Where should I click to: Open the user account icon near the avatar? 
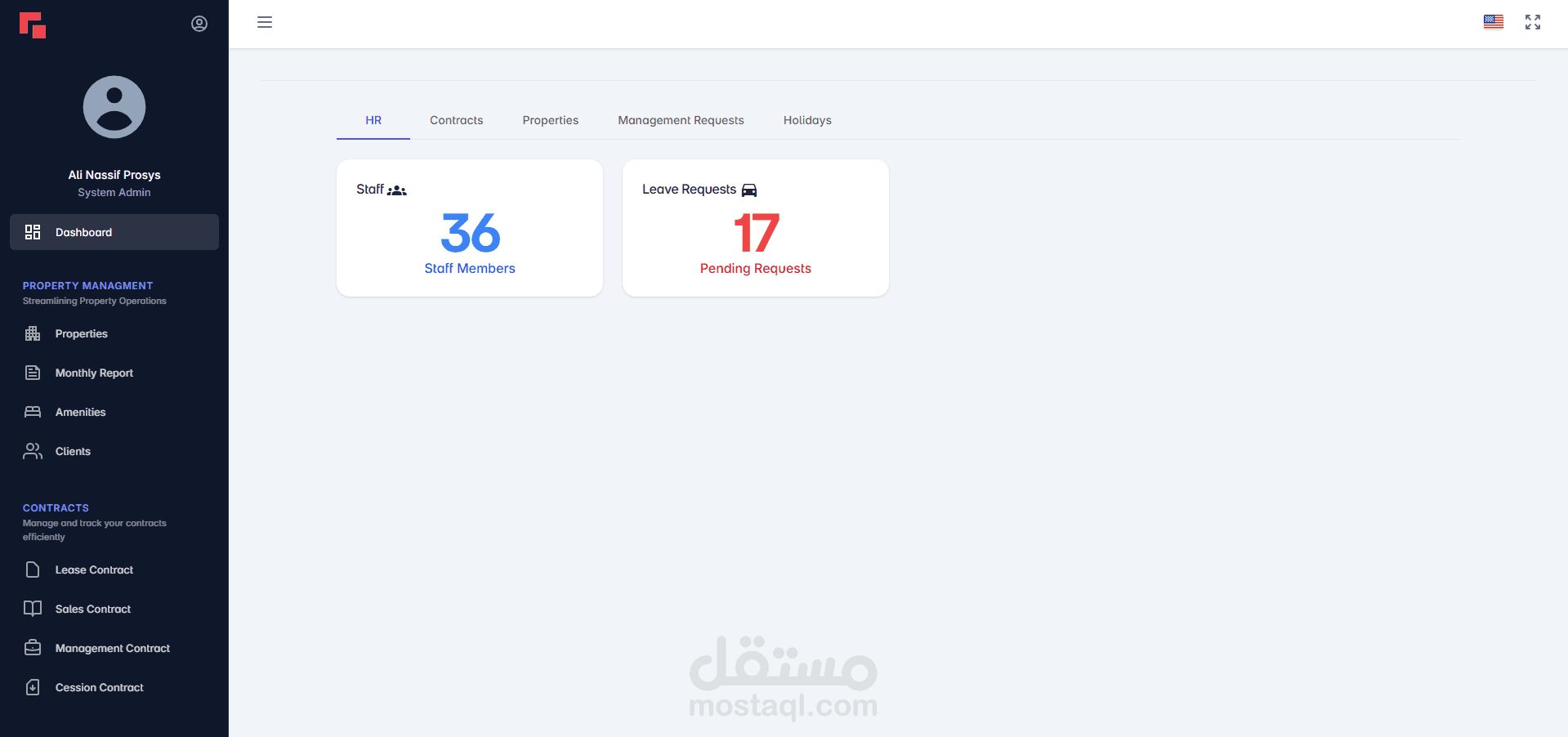[199, 23]
